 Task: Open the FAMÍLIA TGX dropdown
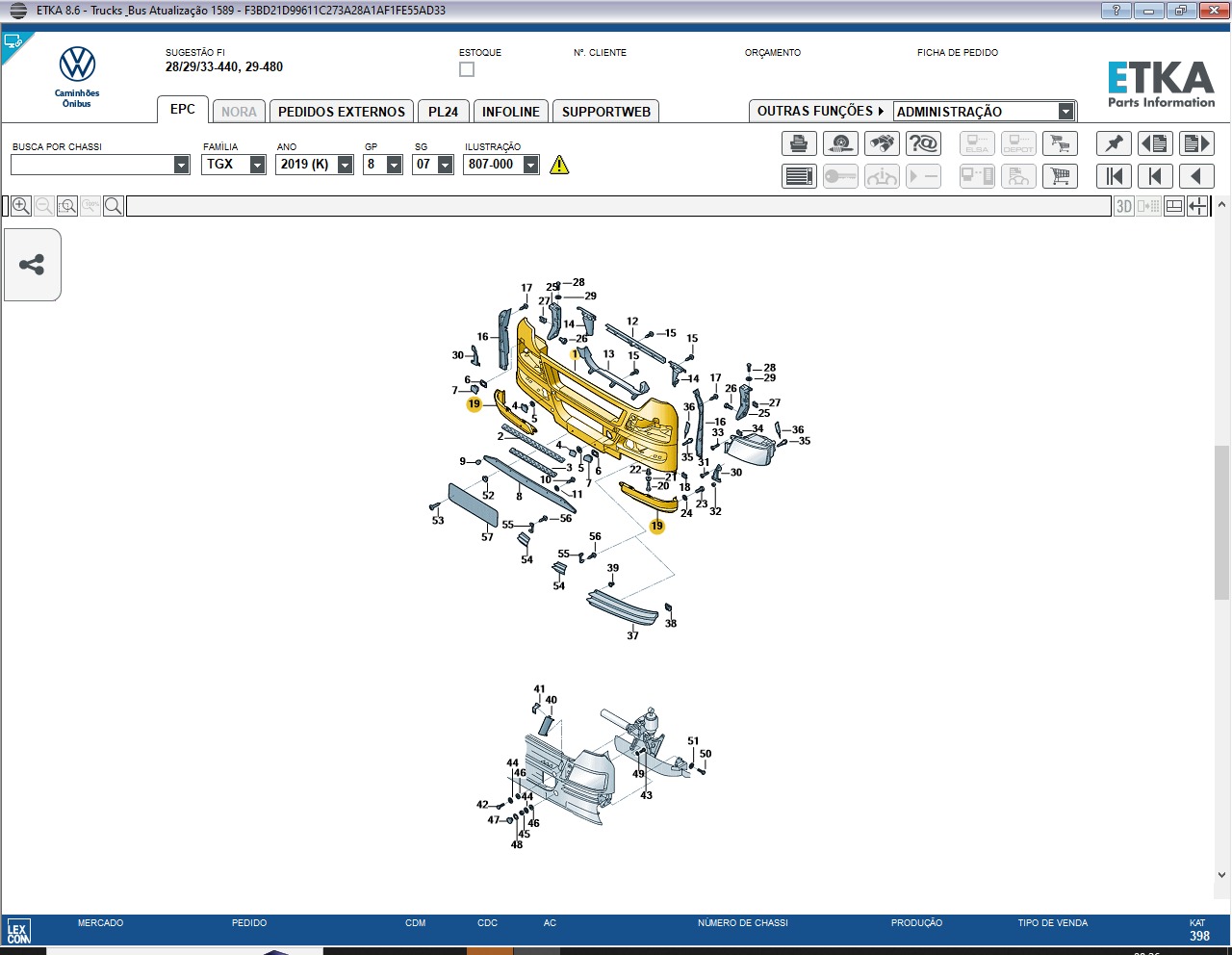coord(257,165)
